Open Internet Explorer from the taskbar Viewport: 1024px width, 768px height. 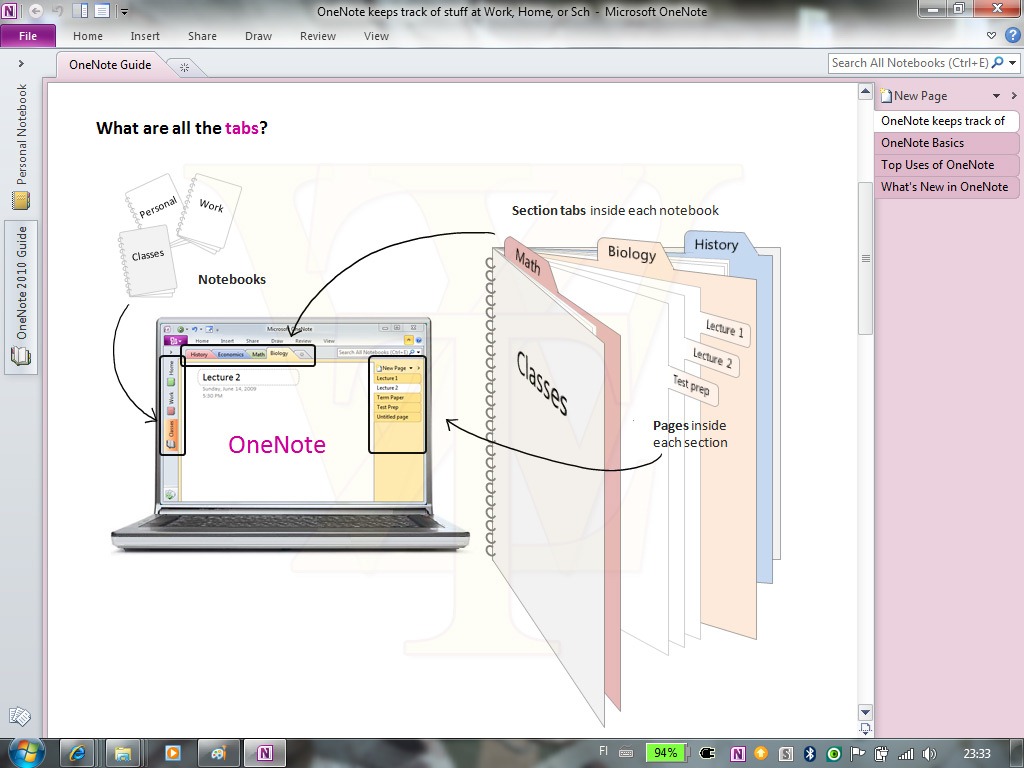coord(76,753)
